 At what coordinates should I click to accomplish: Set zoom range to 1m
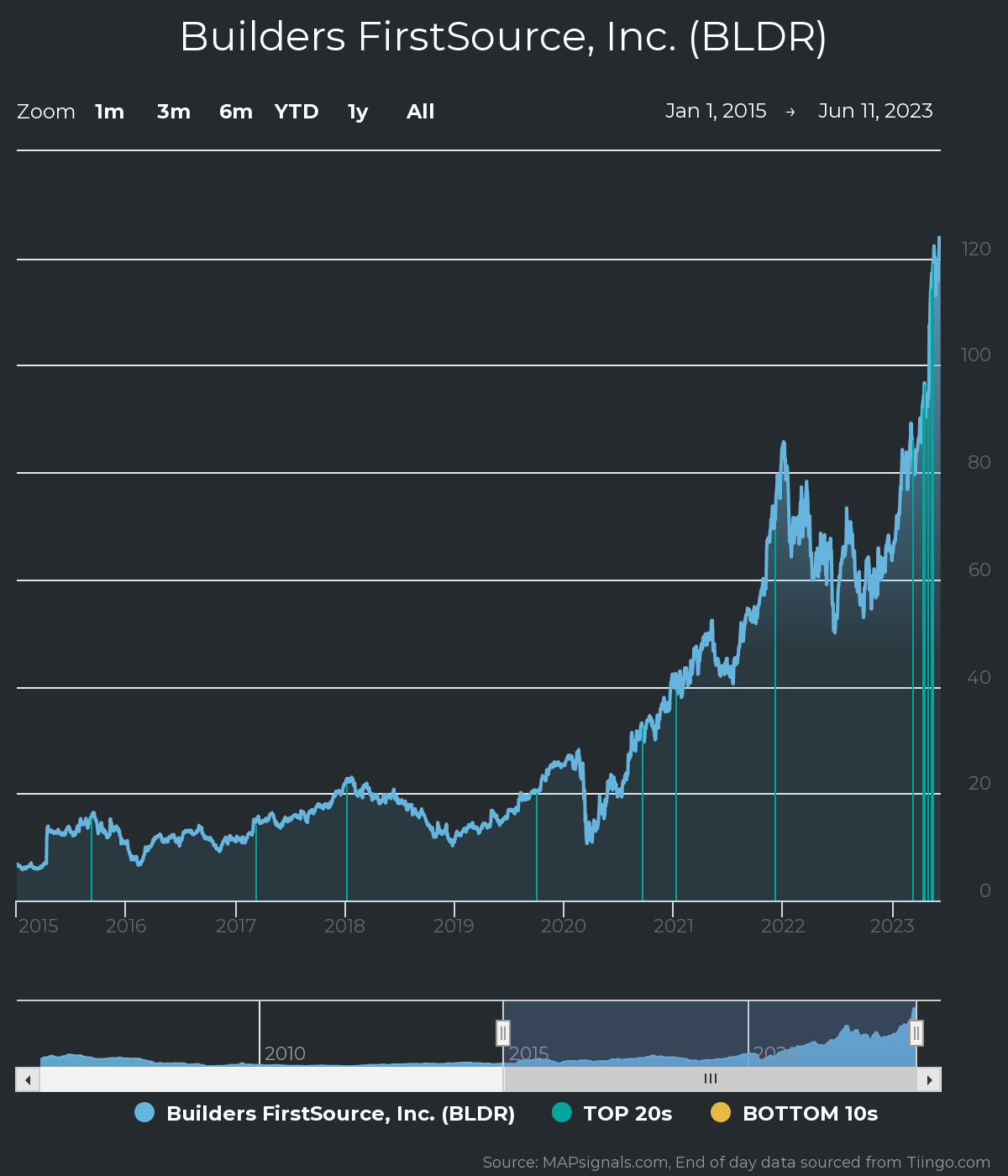tap(109, 112)
